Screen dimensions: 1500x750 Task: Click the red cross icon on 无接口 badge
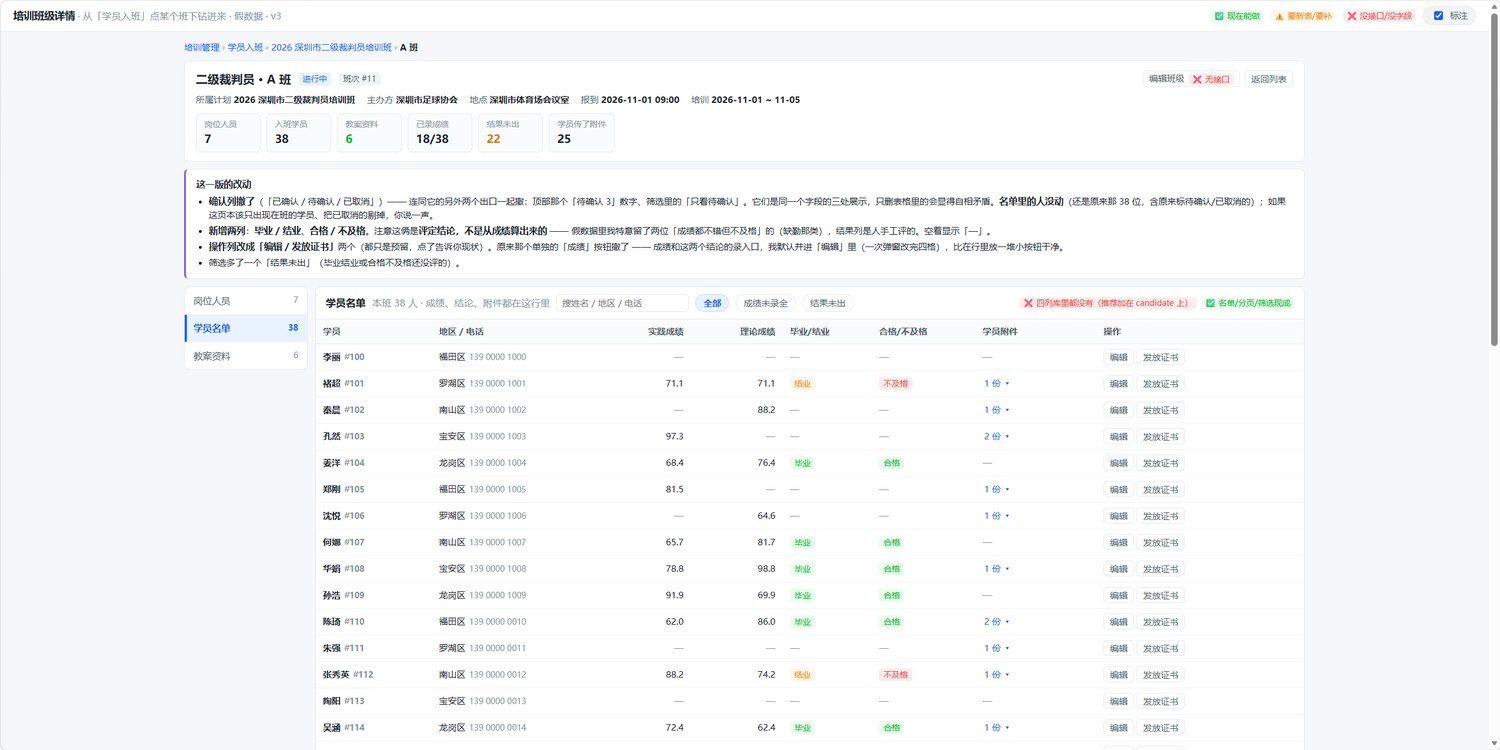(1197, 79)
